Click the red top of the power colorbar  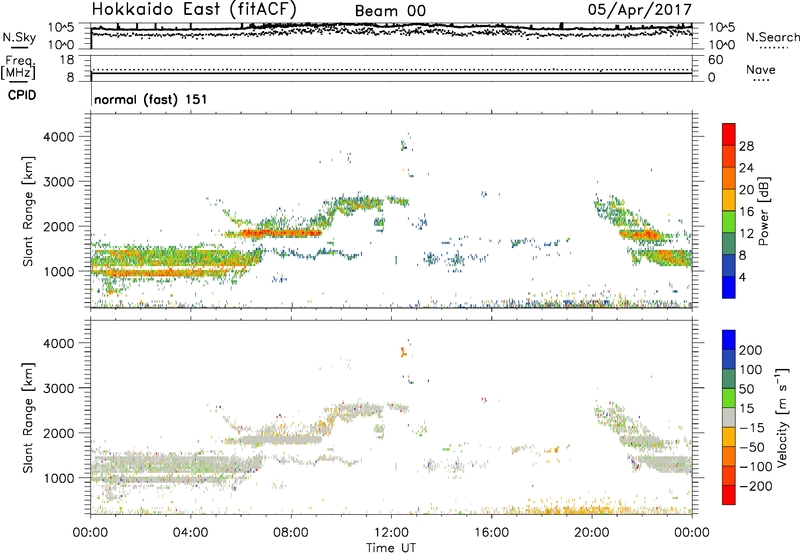pyautogui.click(x=729, y=134)
